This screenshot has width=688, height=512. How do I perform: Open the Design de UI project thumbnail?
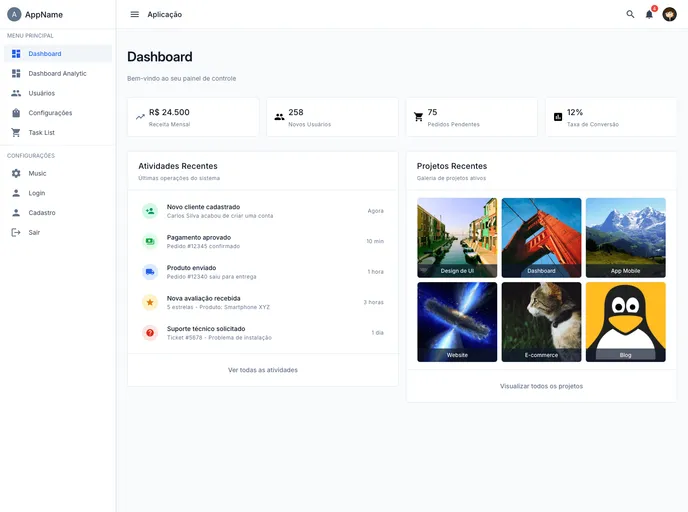[x=457, y=238]
